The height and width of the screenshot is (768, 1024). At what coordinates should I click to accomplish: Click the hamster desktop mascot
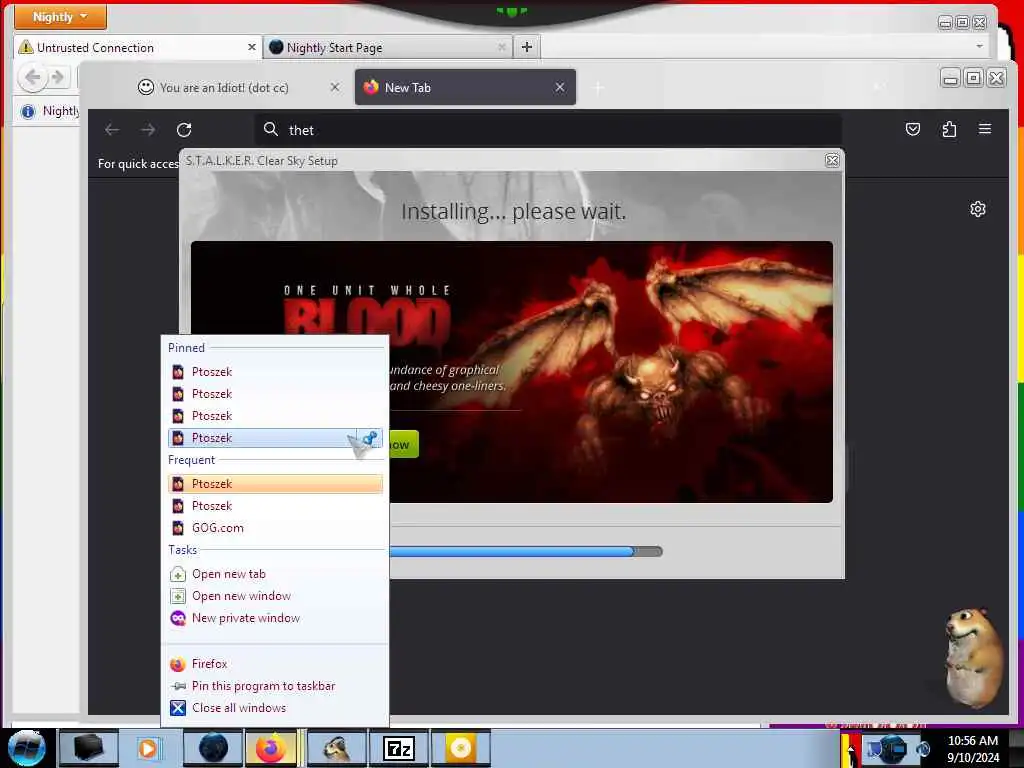click(x=972, y=657)
